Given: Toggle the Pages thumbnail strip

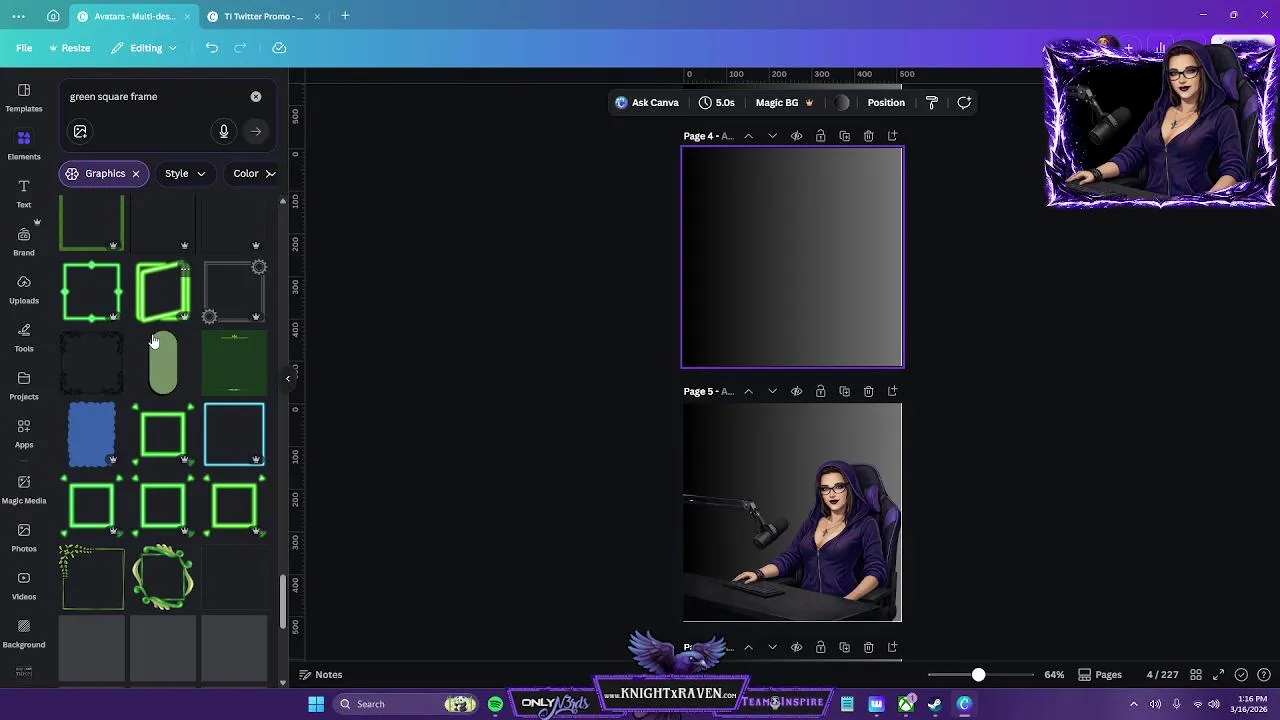Looking at the screenshot, I should (1100, 675).
